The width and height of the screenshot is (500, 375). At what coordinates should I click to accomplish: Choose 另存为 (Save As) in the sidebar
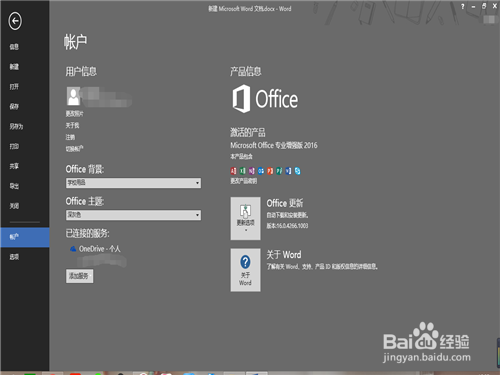click(16, 126)
